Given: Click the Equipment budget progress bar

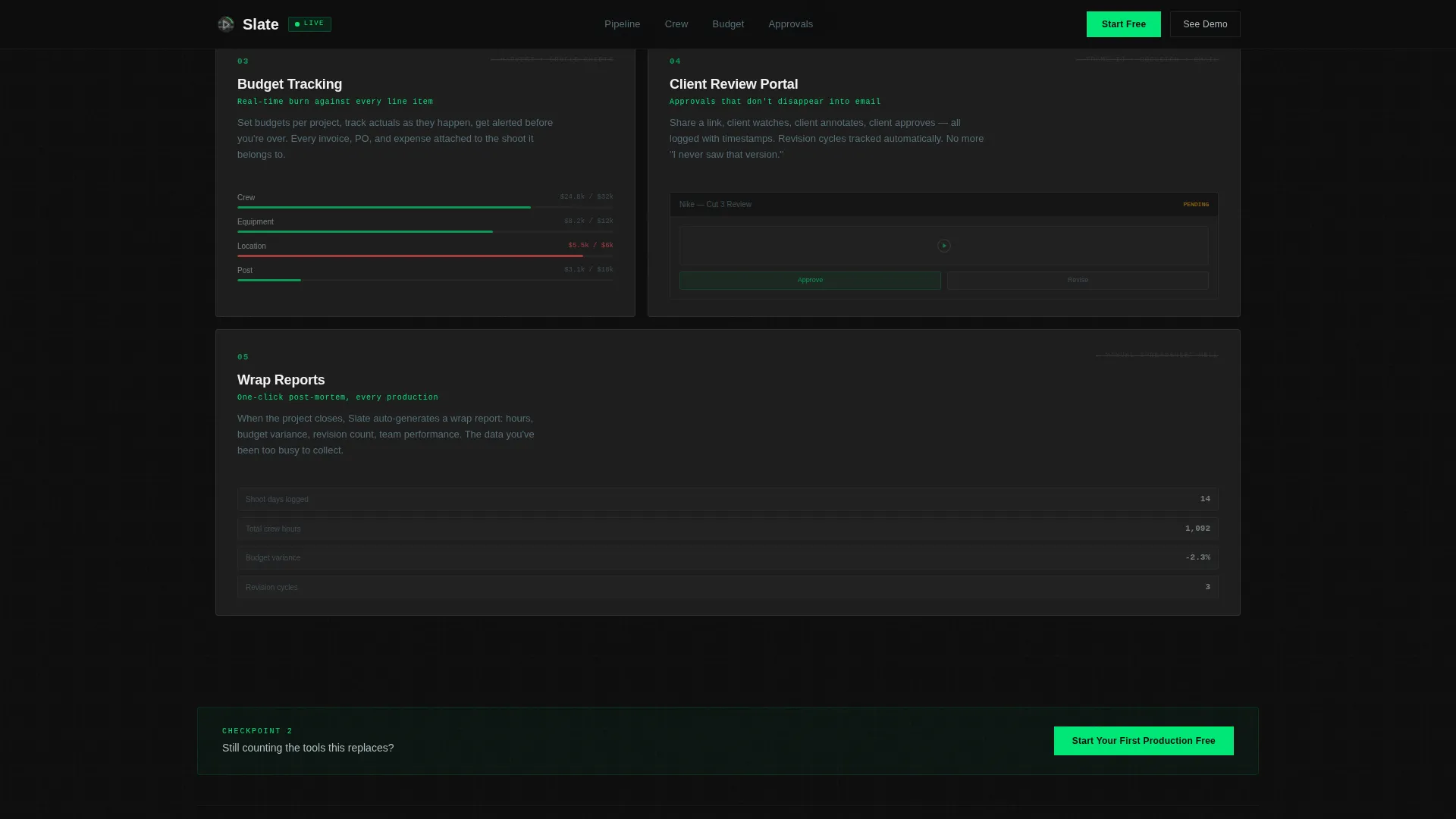Looking at the screenshot, I should click(425, 231).
